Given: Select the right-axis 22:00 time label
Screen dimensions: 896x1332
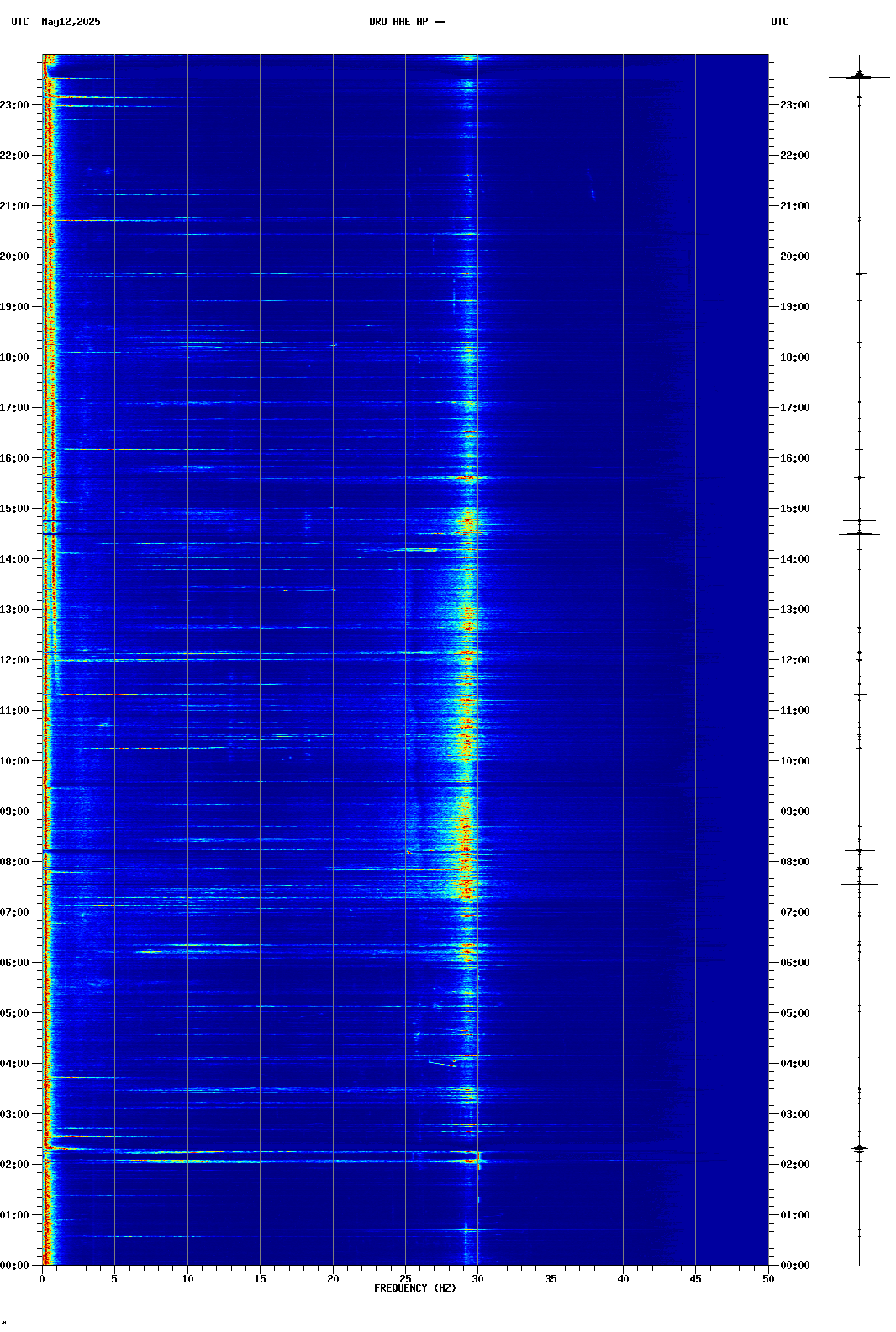Looking at the screenshot, I should tap(795, 156).
